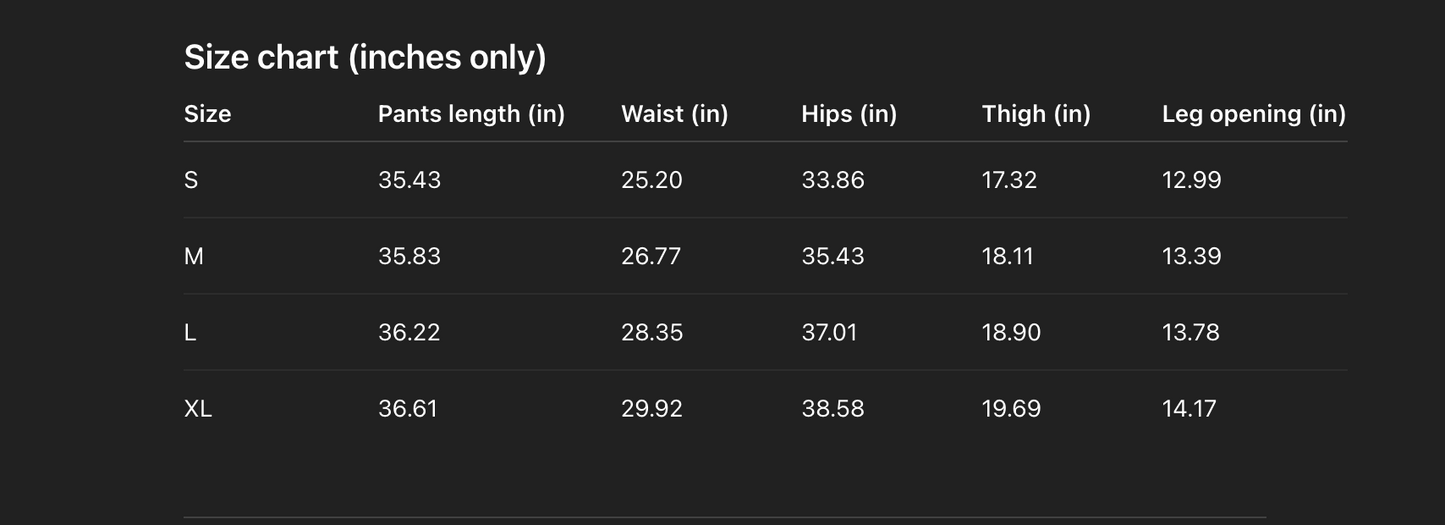Click the Size chart (inches only) heading
The width and height of the screenshot is (1445, 525).
[365, 58]
